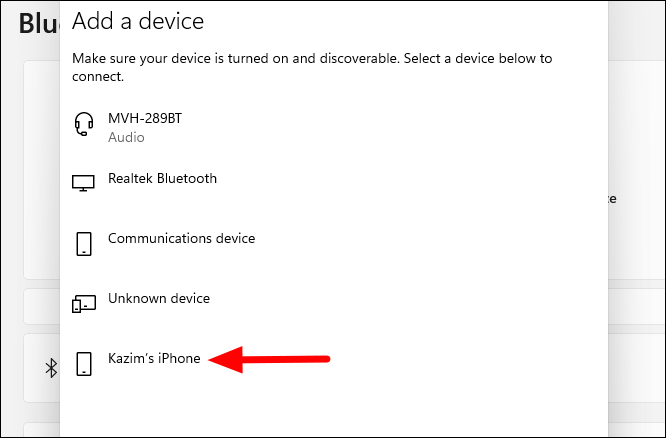Click the background panel containing Bluetooth symbol

tap(42, 368)
